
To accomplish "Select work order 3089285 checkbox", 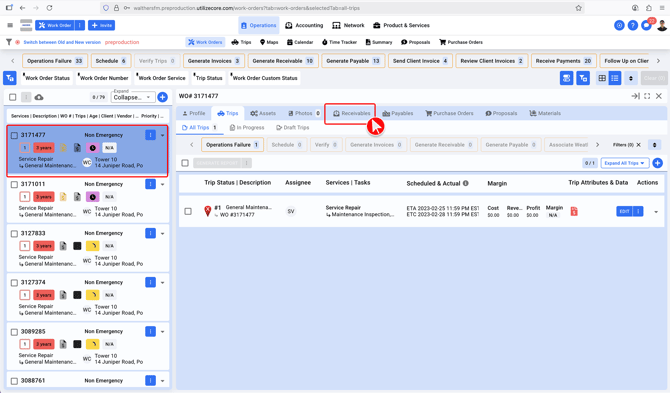I will (x=14, y=332).
